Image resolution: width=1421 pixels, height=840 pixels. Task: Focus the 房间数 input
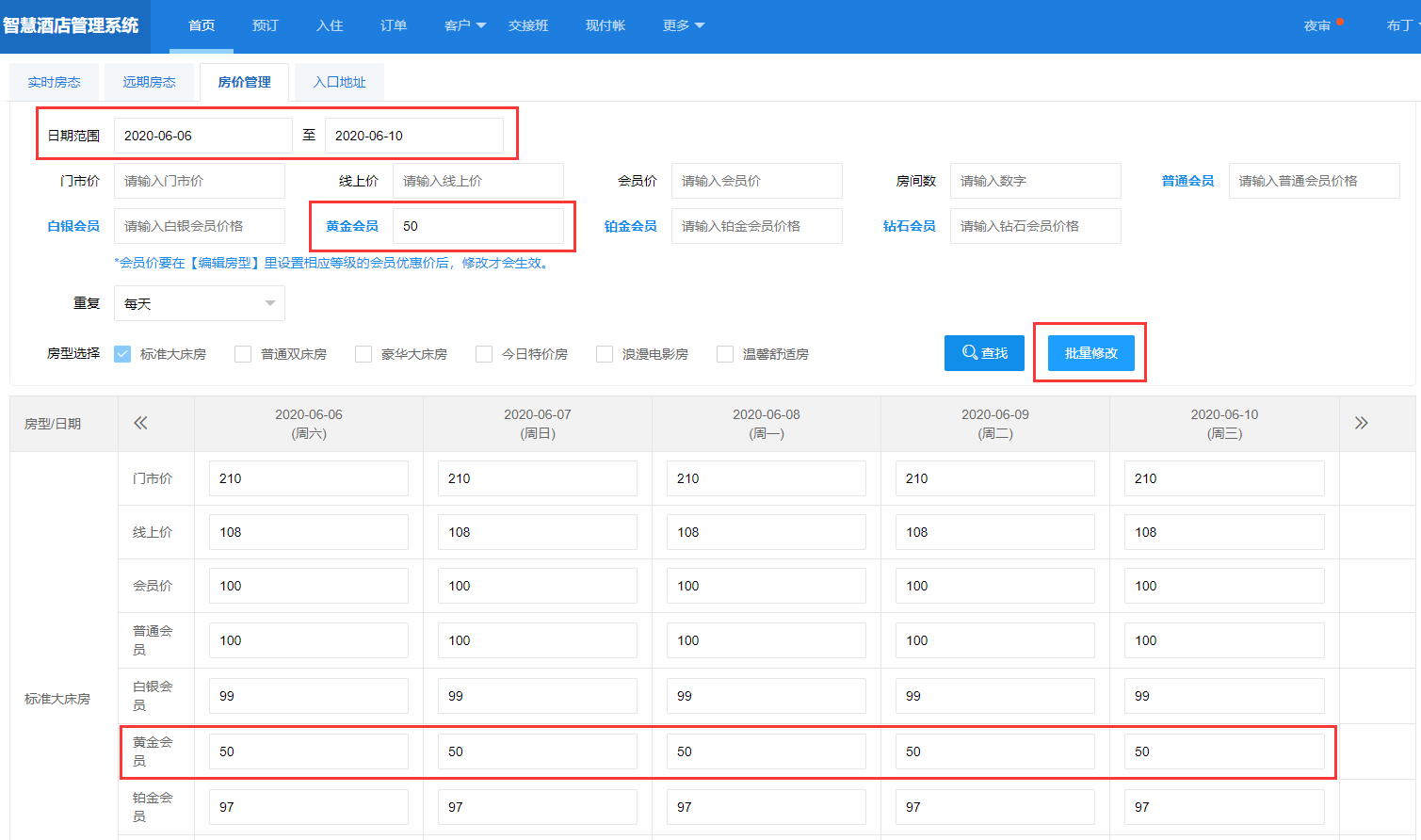[x=1036, y=181]
